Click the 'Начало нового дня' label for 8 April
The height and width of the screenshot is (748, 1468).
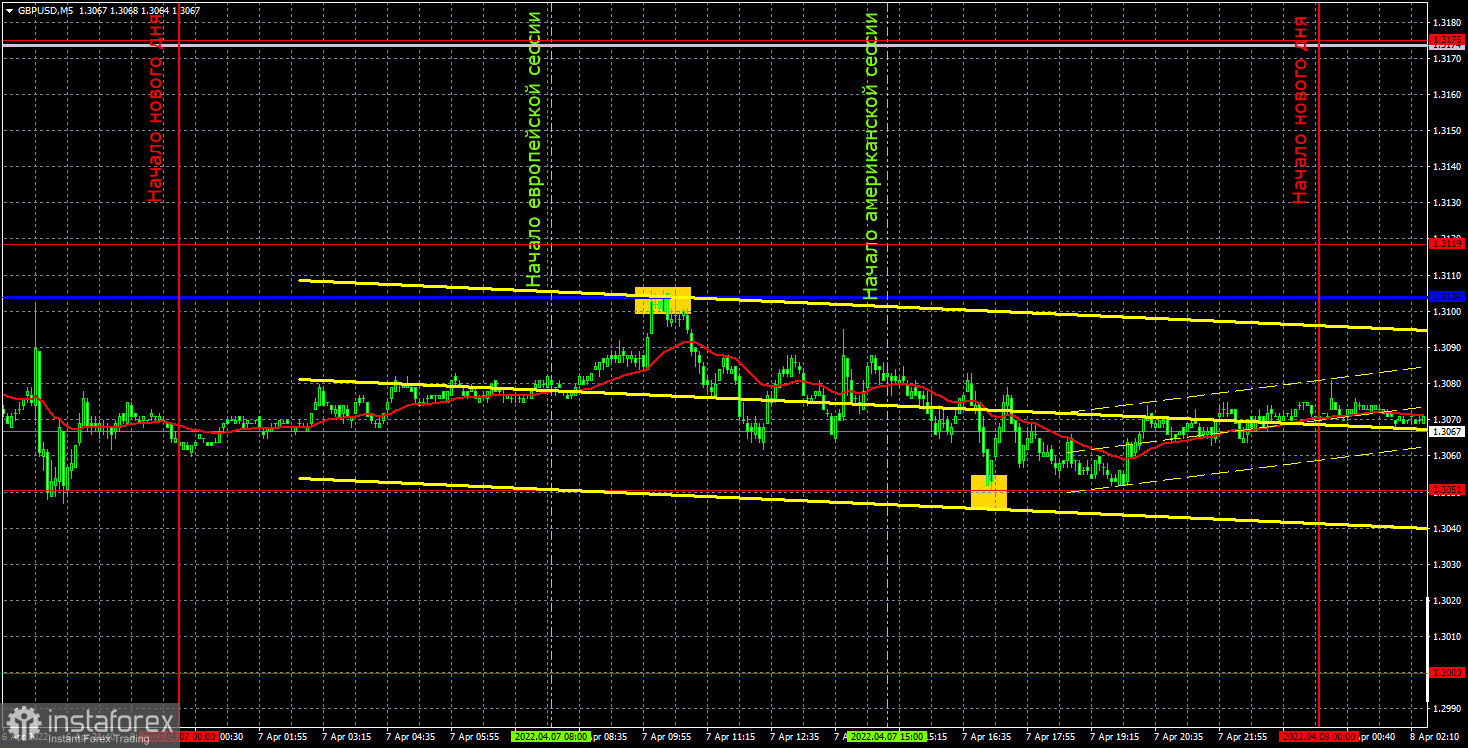click(1300, 110)
